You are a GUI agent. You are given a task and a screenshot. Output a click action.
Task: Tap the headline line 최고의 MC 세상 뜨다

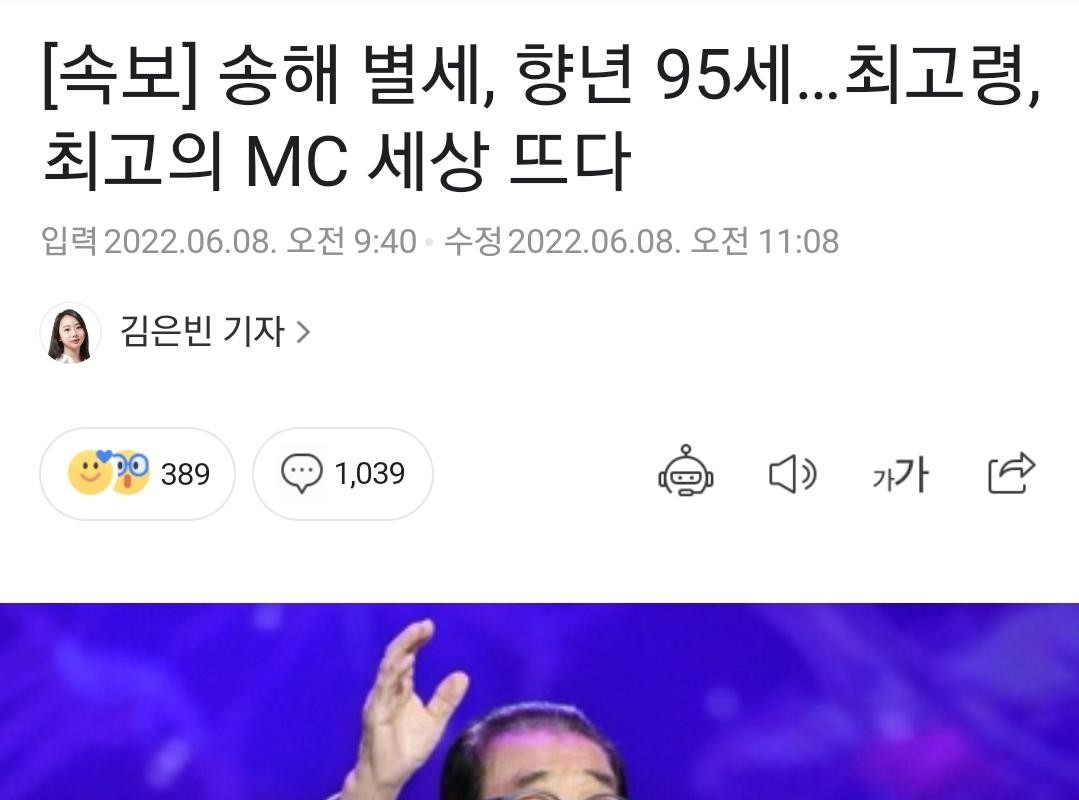pyautogui.click(x=337, y=160)
